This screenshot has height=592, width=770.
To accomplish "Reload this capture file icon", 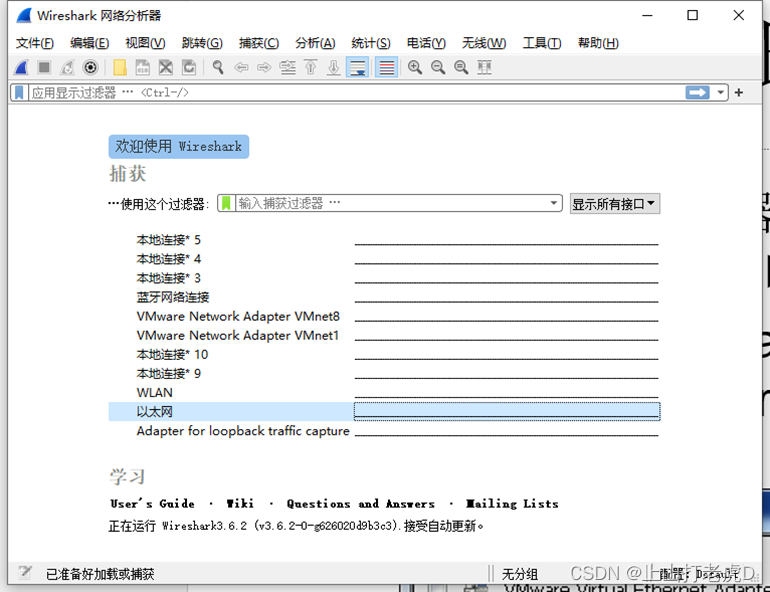I will (x=189, y=67).
